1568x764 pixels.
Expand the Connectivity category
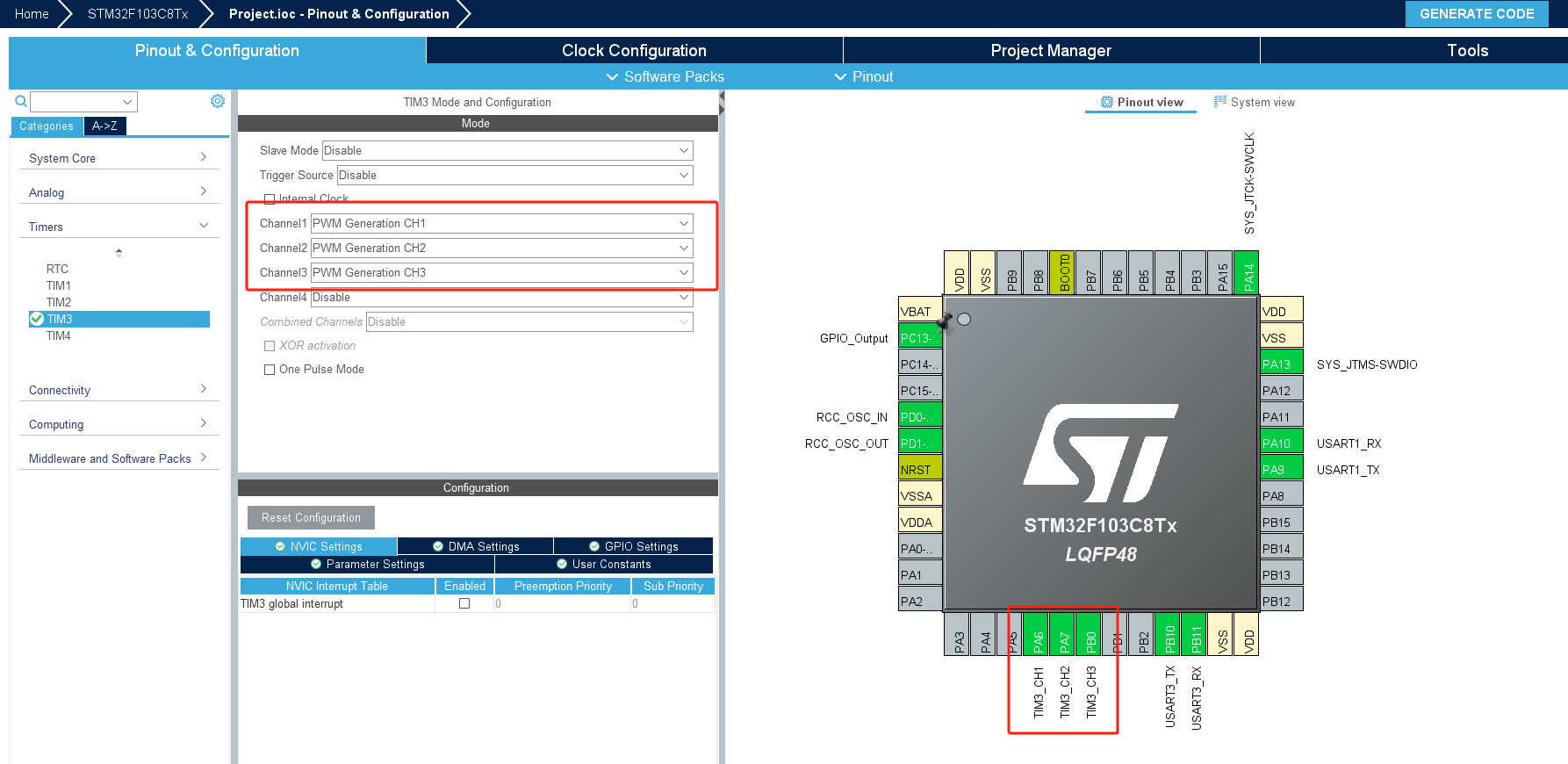[x=119, y=390]
